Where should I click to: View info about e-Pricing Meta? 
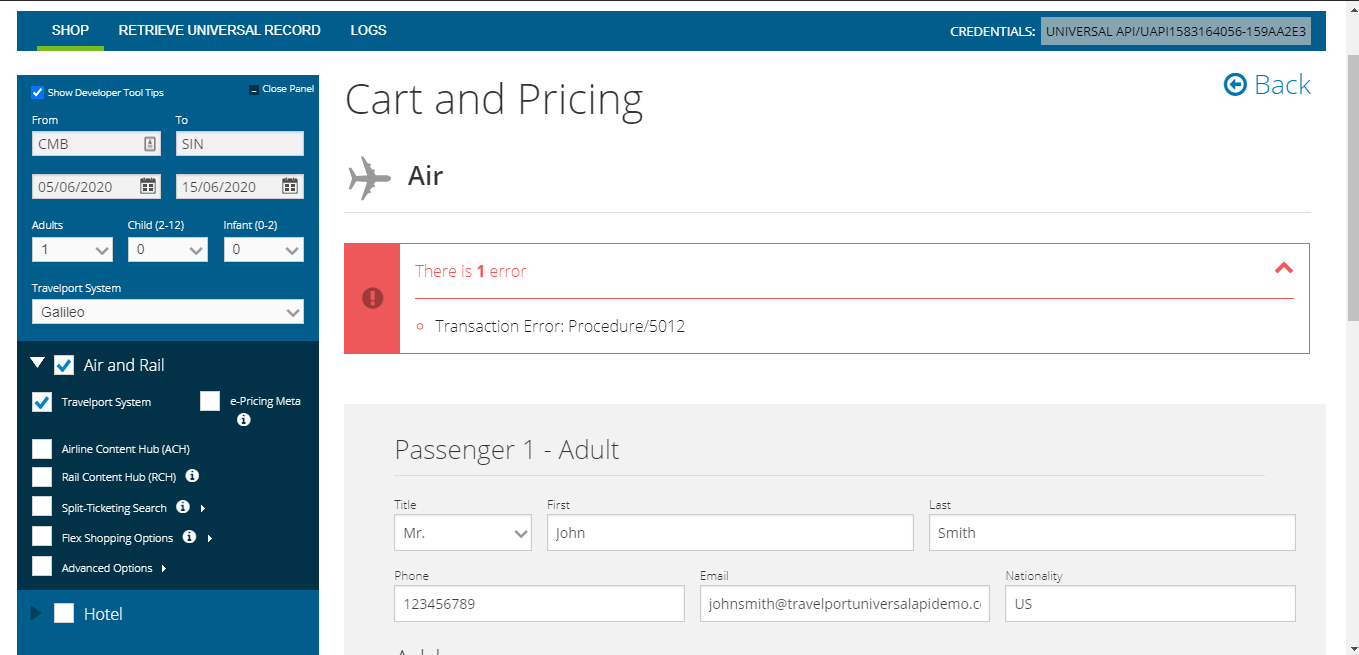tap(243, 419)
